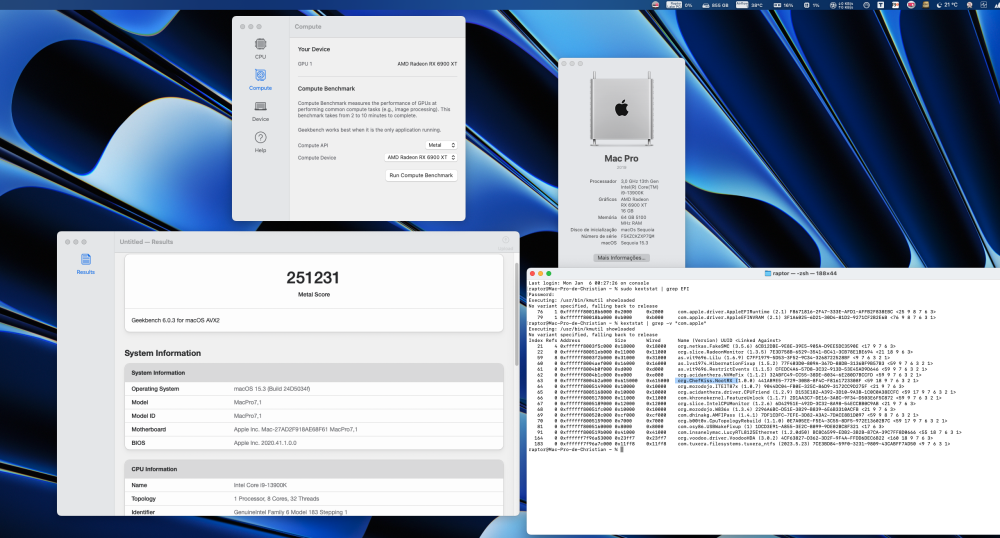Click the Memória 64 GB value

(x=633, y=221)
